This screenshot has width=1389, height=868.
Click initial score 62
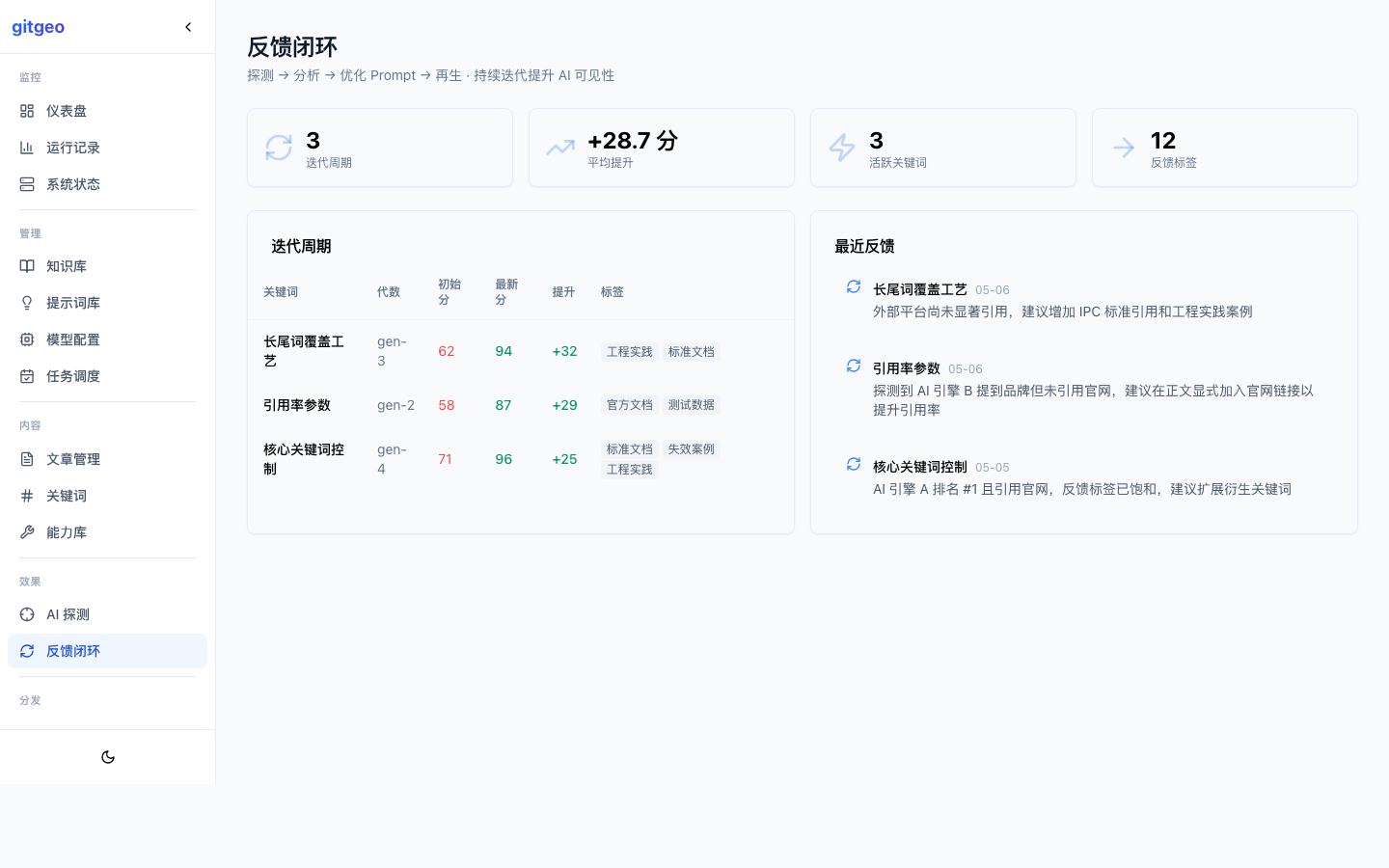447,351
